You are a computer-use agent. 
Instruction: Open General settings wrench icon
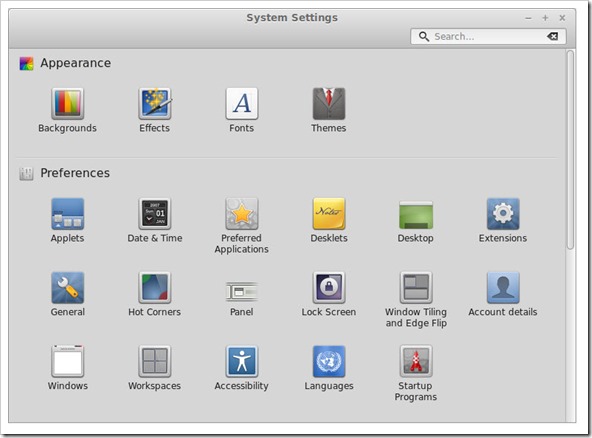point(68,287)
